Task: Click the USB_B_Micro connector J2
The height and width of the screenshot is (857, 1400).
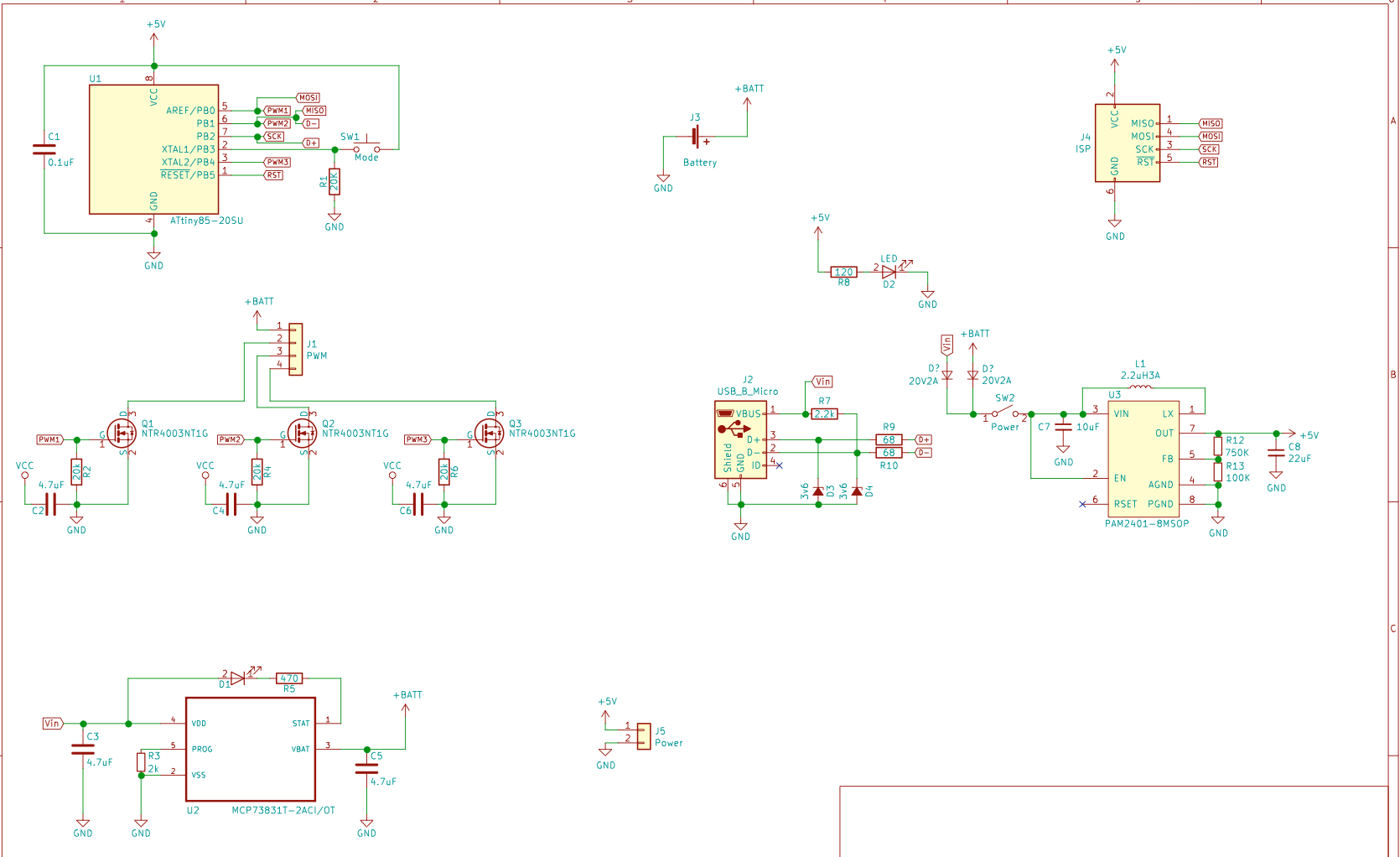Action: point(741,439)
